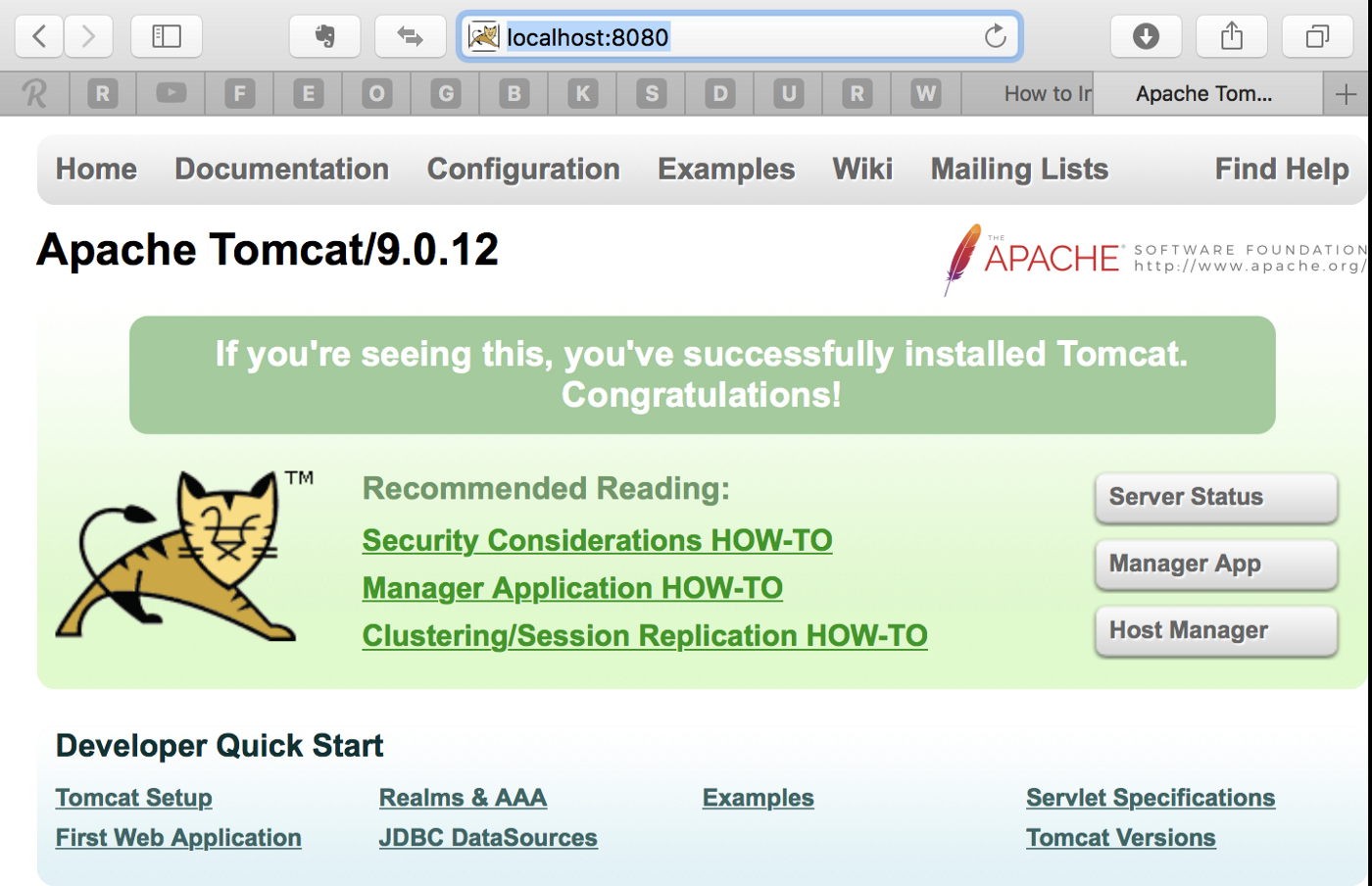Click the 'Apache Tomcat/9.0.12' heading
The width and height of the screenshot is (1372, 886).
[x=268, y=250]
